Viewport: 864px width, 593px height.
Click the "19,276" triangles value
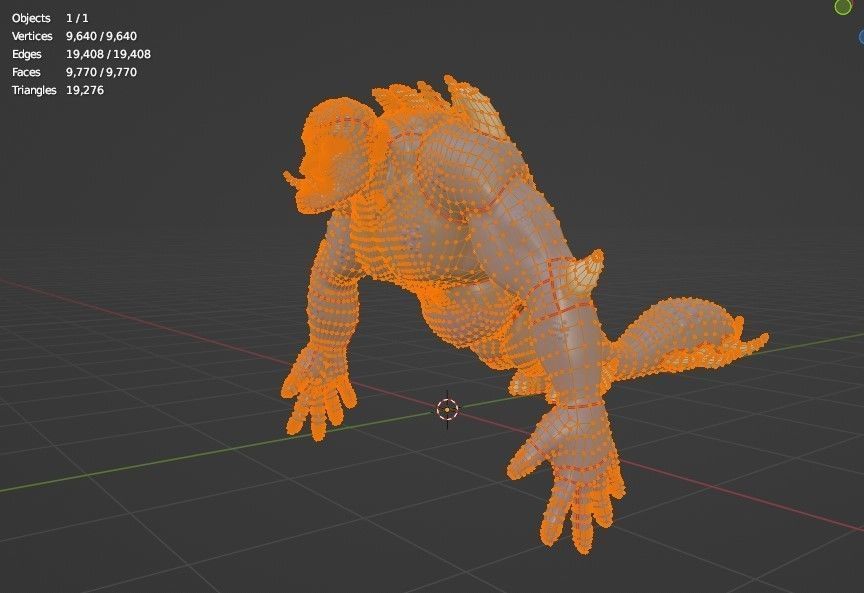click(85, 90)
